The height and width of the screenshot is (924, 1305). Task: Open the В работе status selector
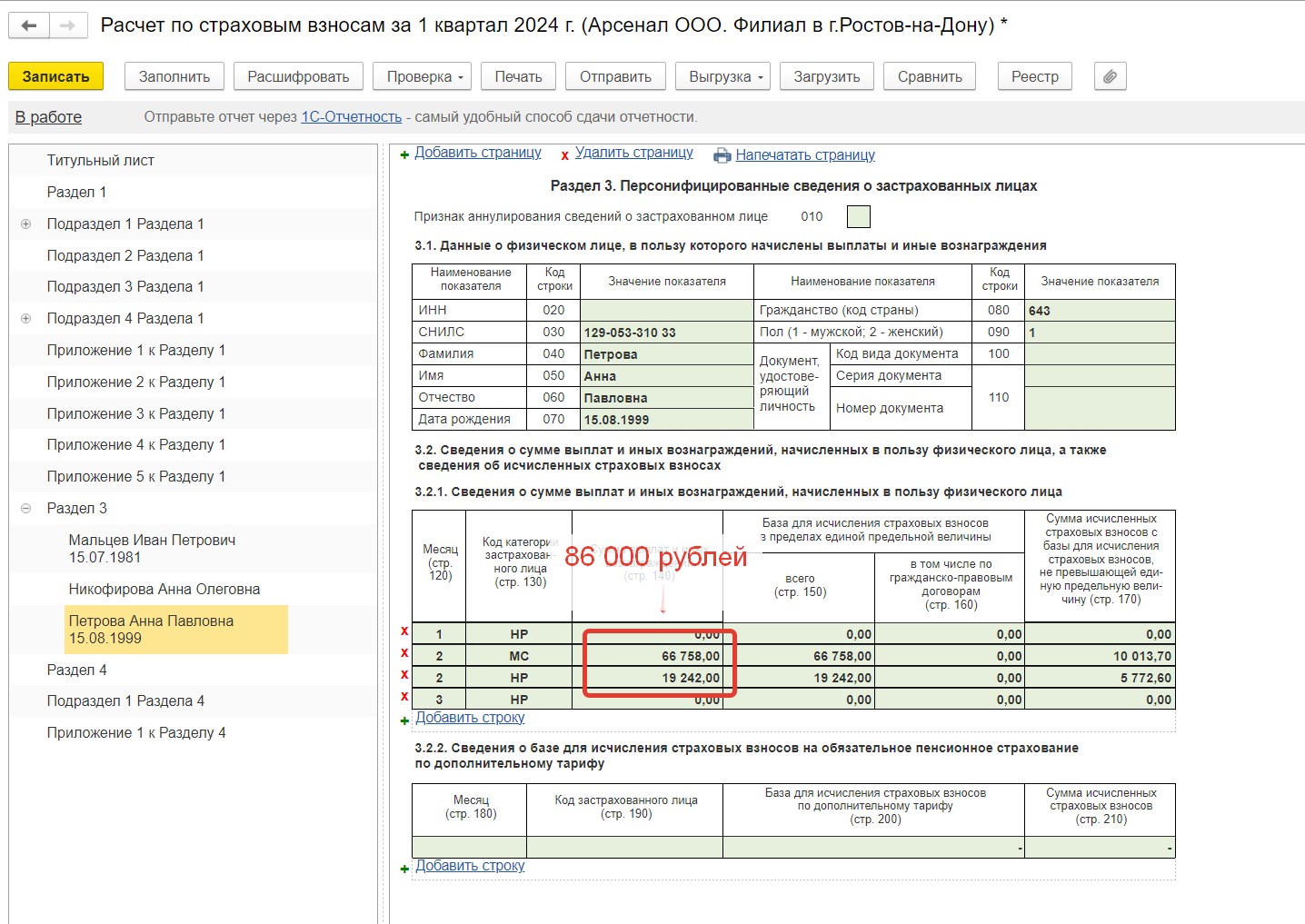[48, 116]
